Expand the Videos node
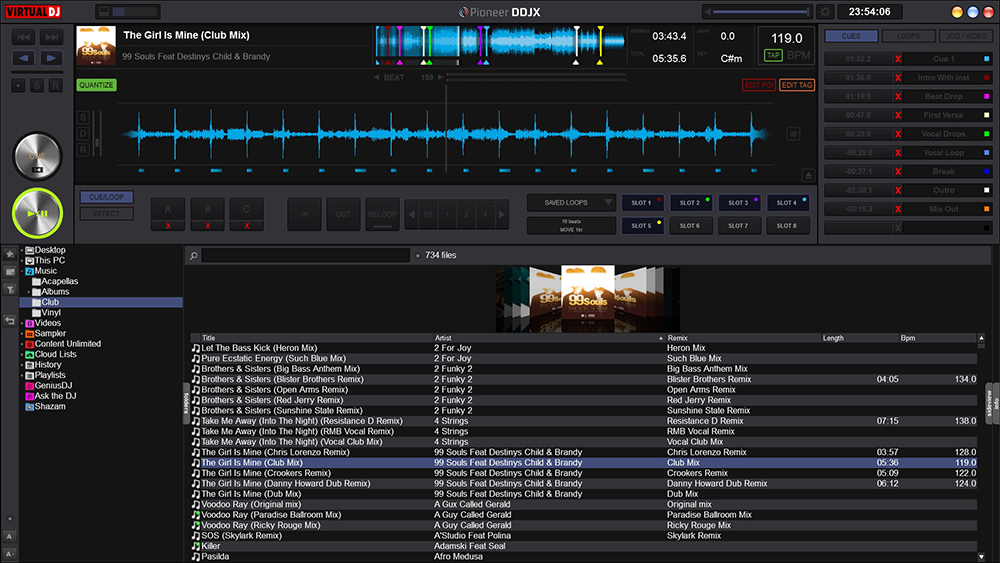The height and width of the screenshot is (563, 1000). coord(22,323)
